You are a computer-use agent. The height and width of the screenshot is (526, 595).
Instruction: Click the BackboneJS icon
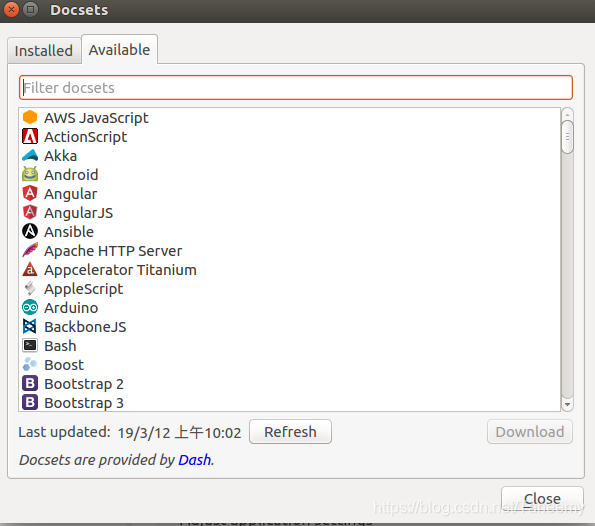point(30,326)
